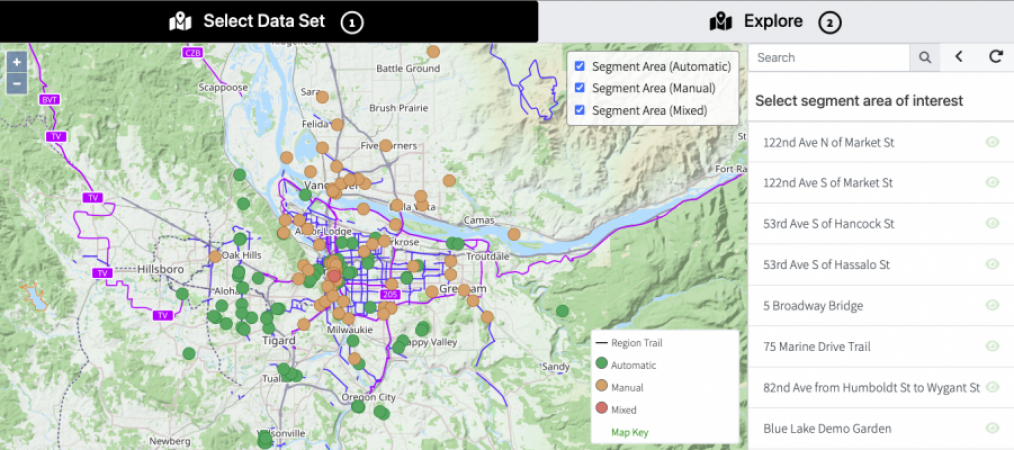The height and width of the screenshot is (450, 1014).
Task: Toggle visibility of Blue Lake Demo Garden
Action: pyautogui.click(x=992, y=427)
